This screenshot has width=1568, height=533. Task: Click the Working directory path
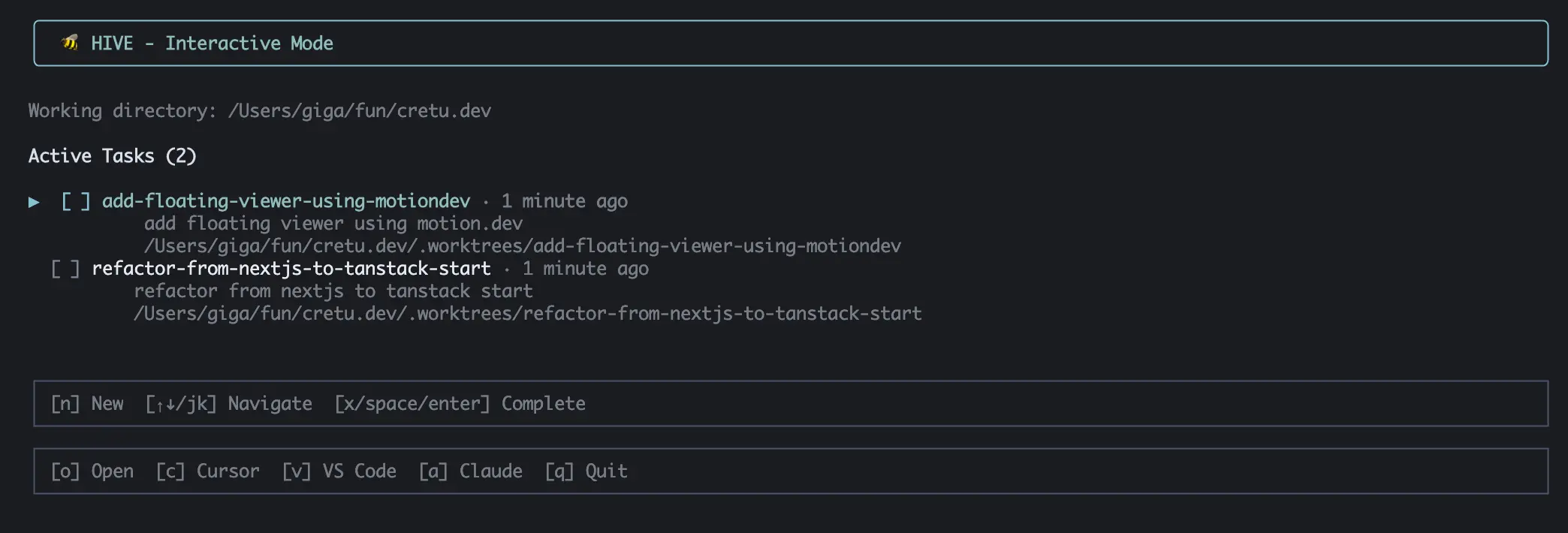[x=359, y=111]
